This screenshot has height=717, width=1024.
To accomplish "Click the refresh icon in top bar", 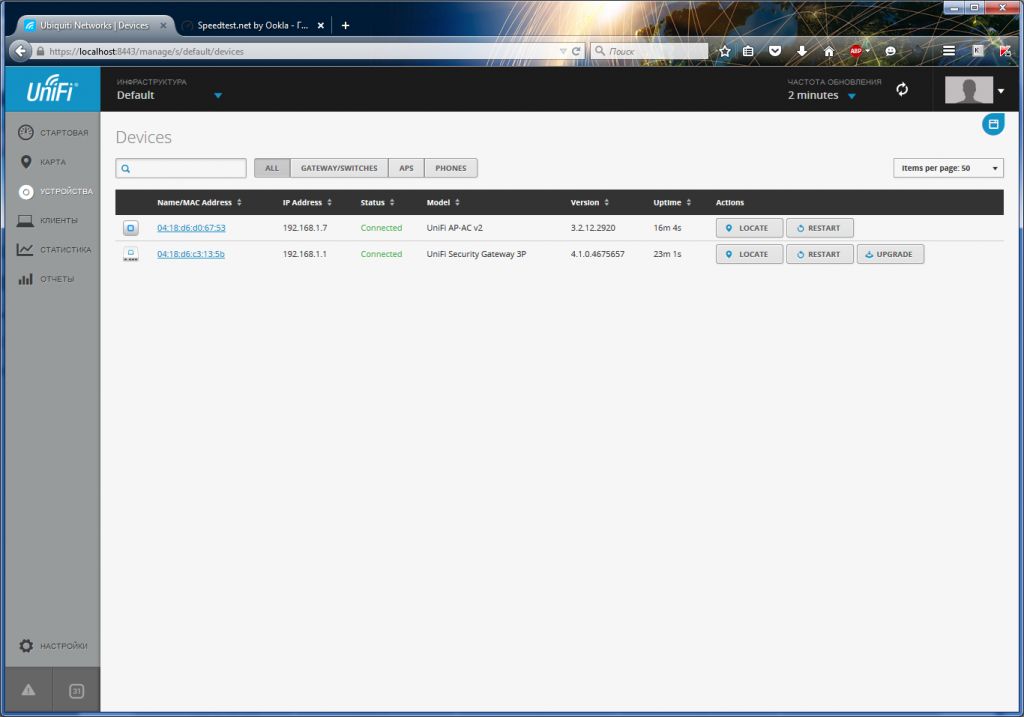I will tap(902, 89).
